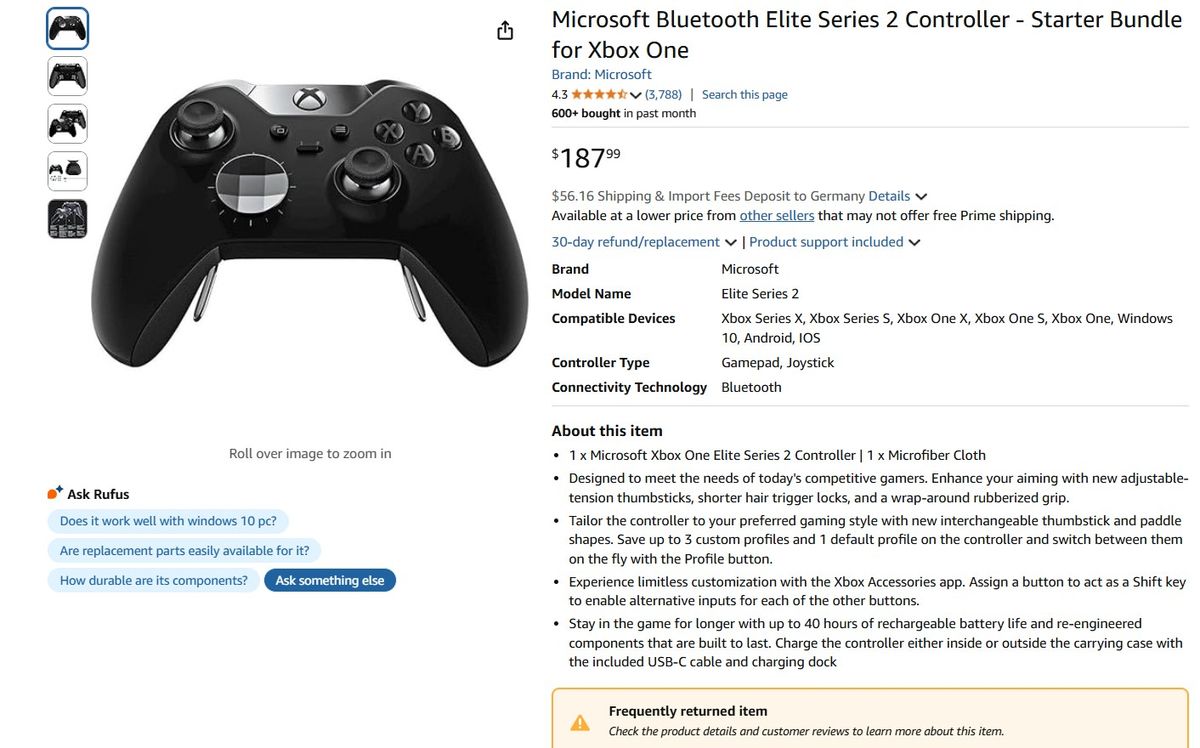Select the second product view thumbnail
1200x748 pixels.
pos(67,76)
